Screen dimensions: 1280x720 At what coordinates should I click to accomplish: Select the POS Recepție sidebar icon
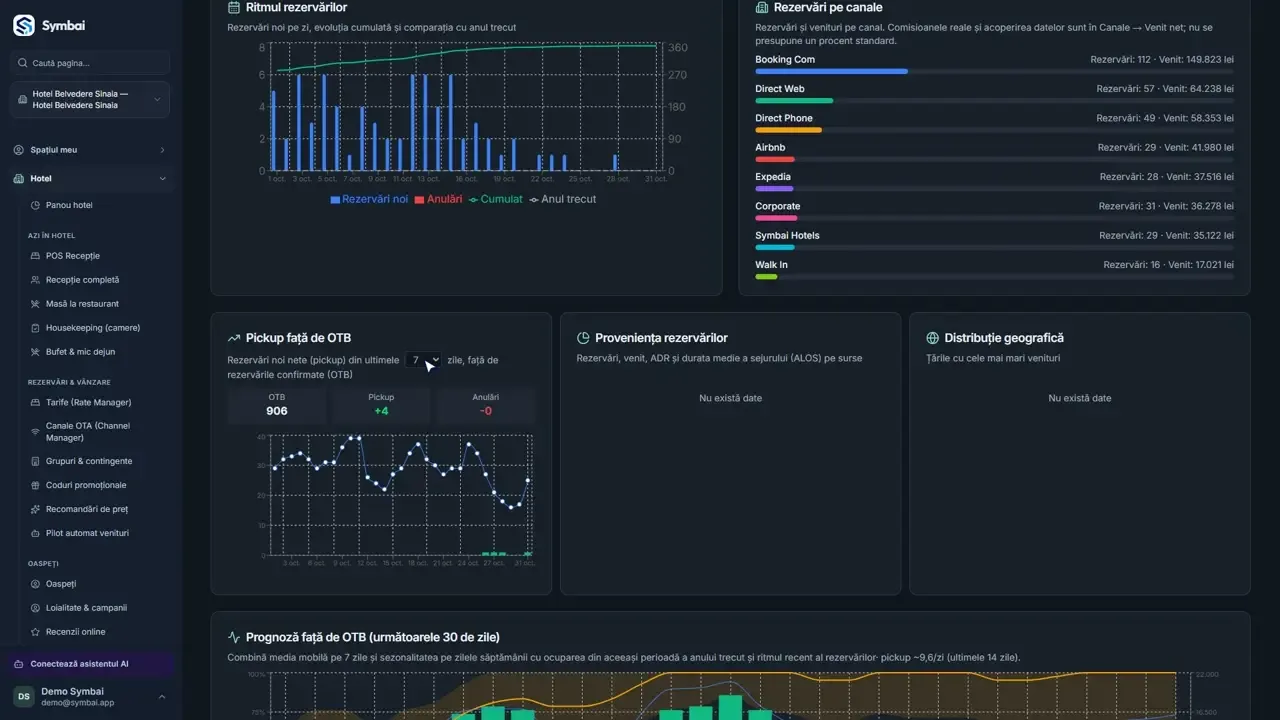tap(35, 256)
